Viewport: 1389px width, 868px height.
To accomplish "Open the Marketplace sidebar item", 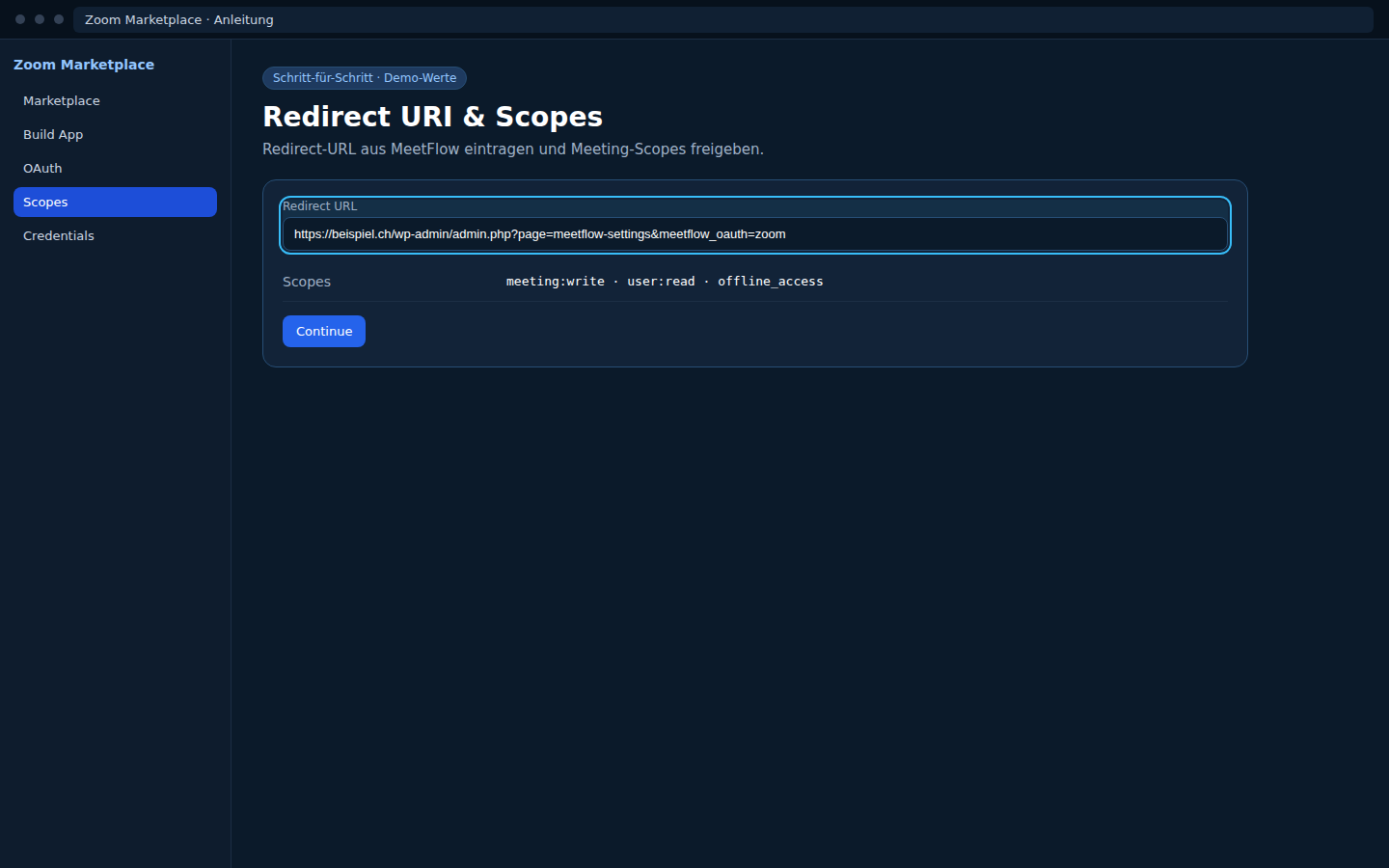I will [115, 100].
